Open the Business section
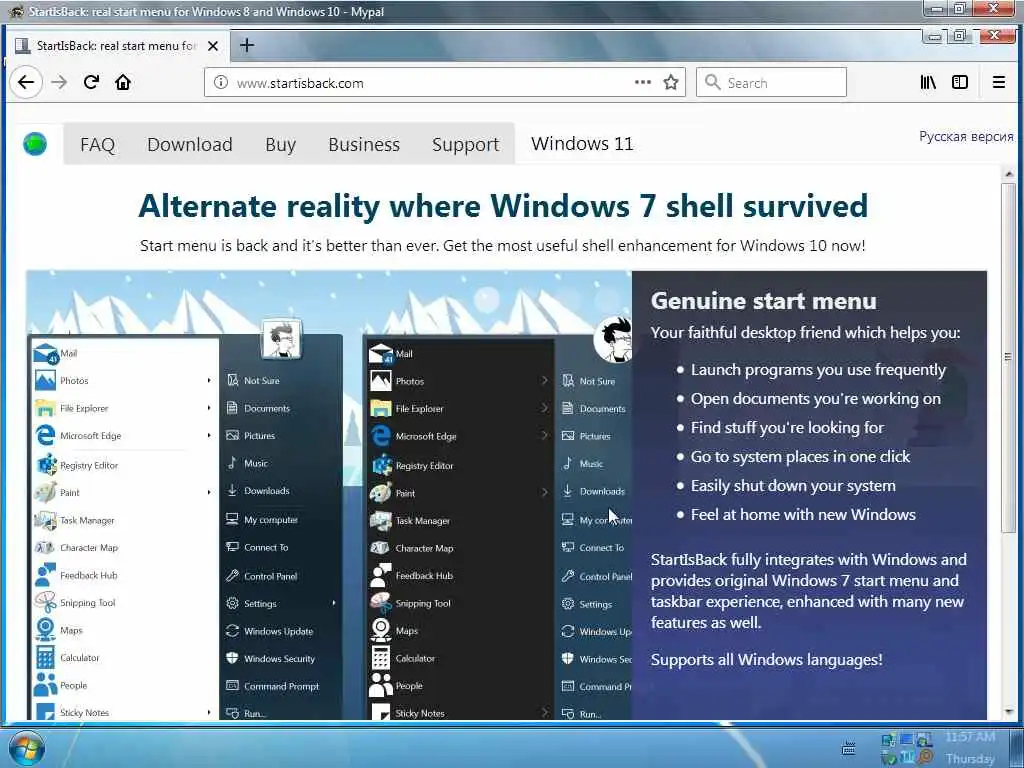1024x768 pixels. (364, 144)
